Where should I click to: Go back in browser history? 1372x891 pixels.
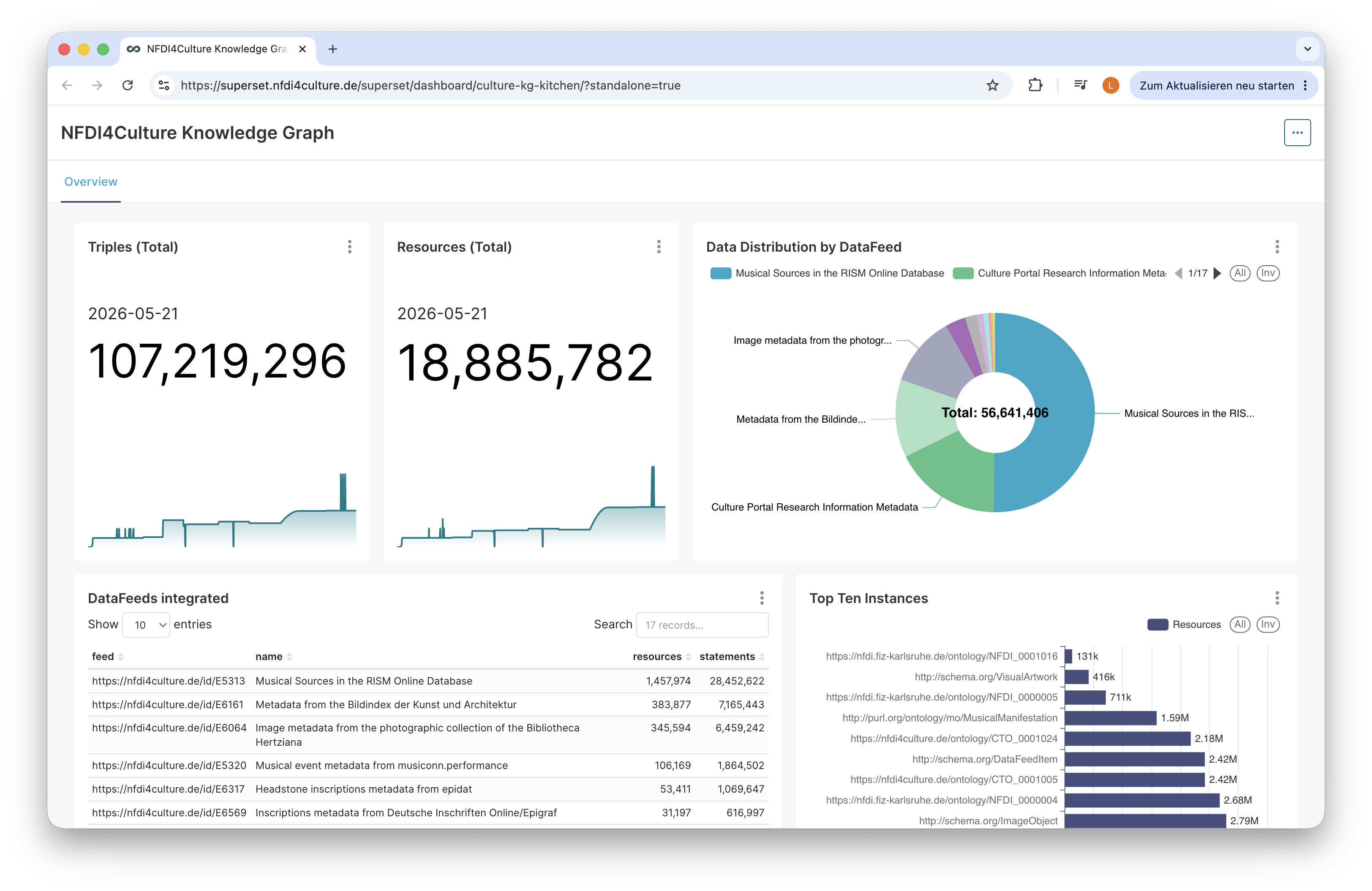pos(67,85)
